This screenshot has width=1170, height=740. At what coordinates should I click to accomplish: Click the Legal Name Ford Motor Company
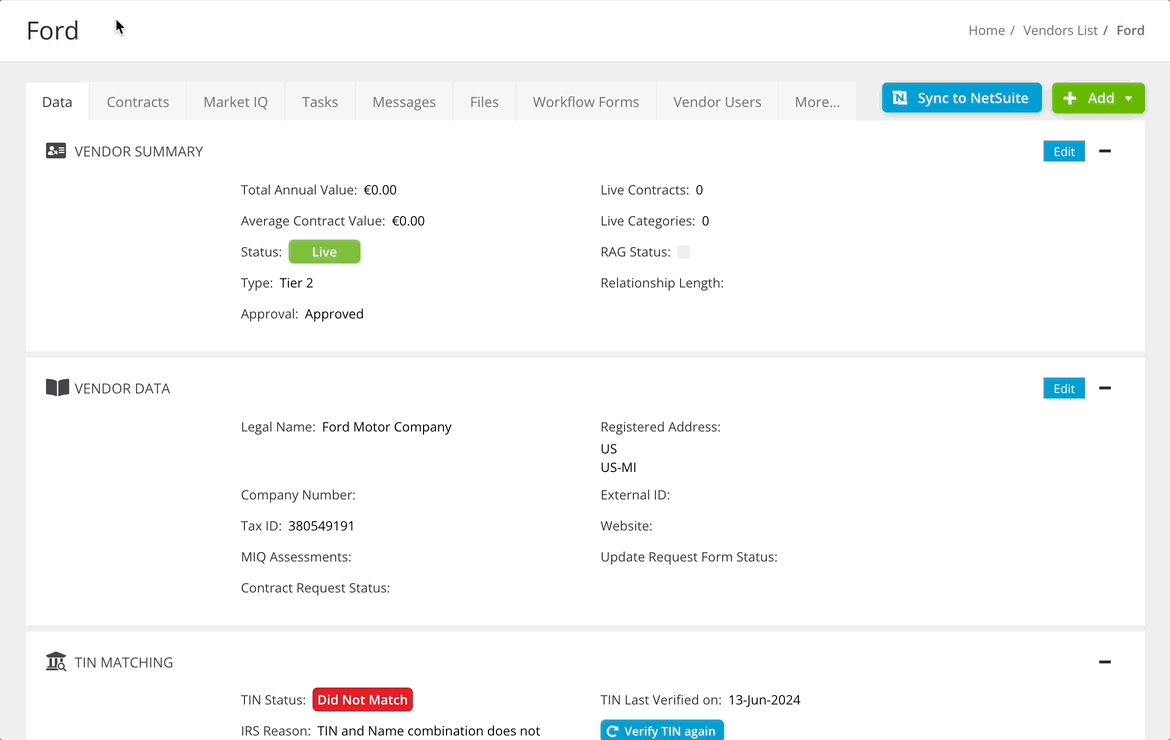click(x=387, y=427)
